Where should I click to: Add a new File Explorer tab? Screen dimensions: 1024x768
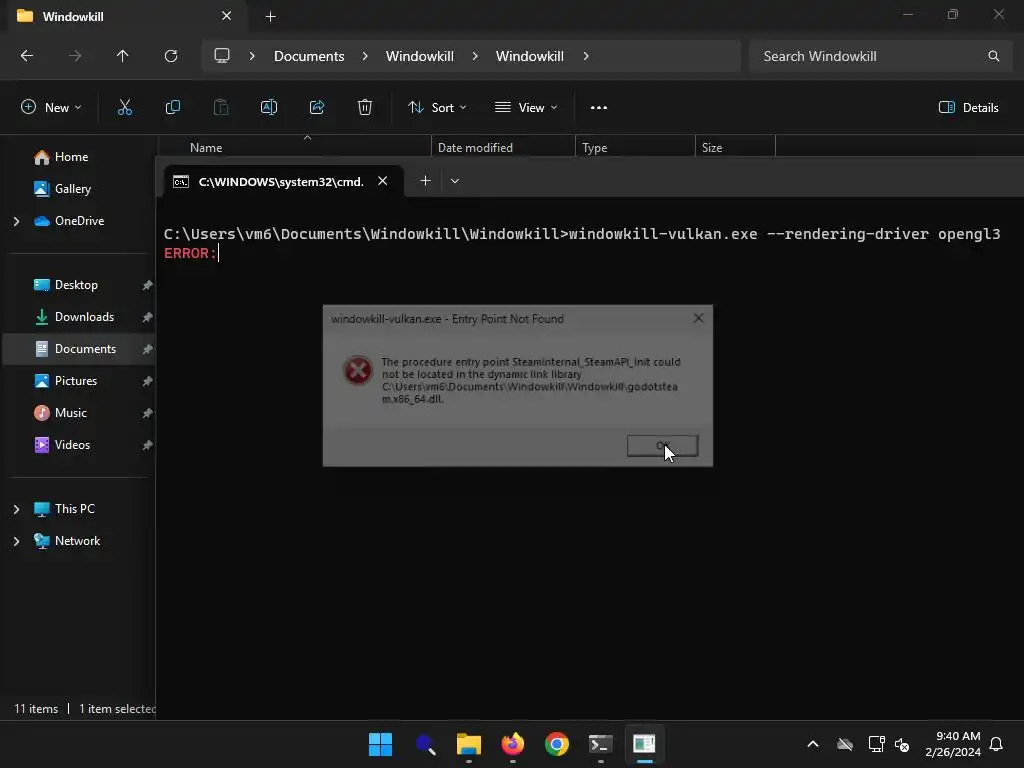(270, 16)
